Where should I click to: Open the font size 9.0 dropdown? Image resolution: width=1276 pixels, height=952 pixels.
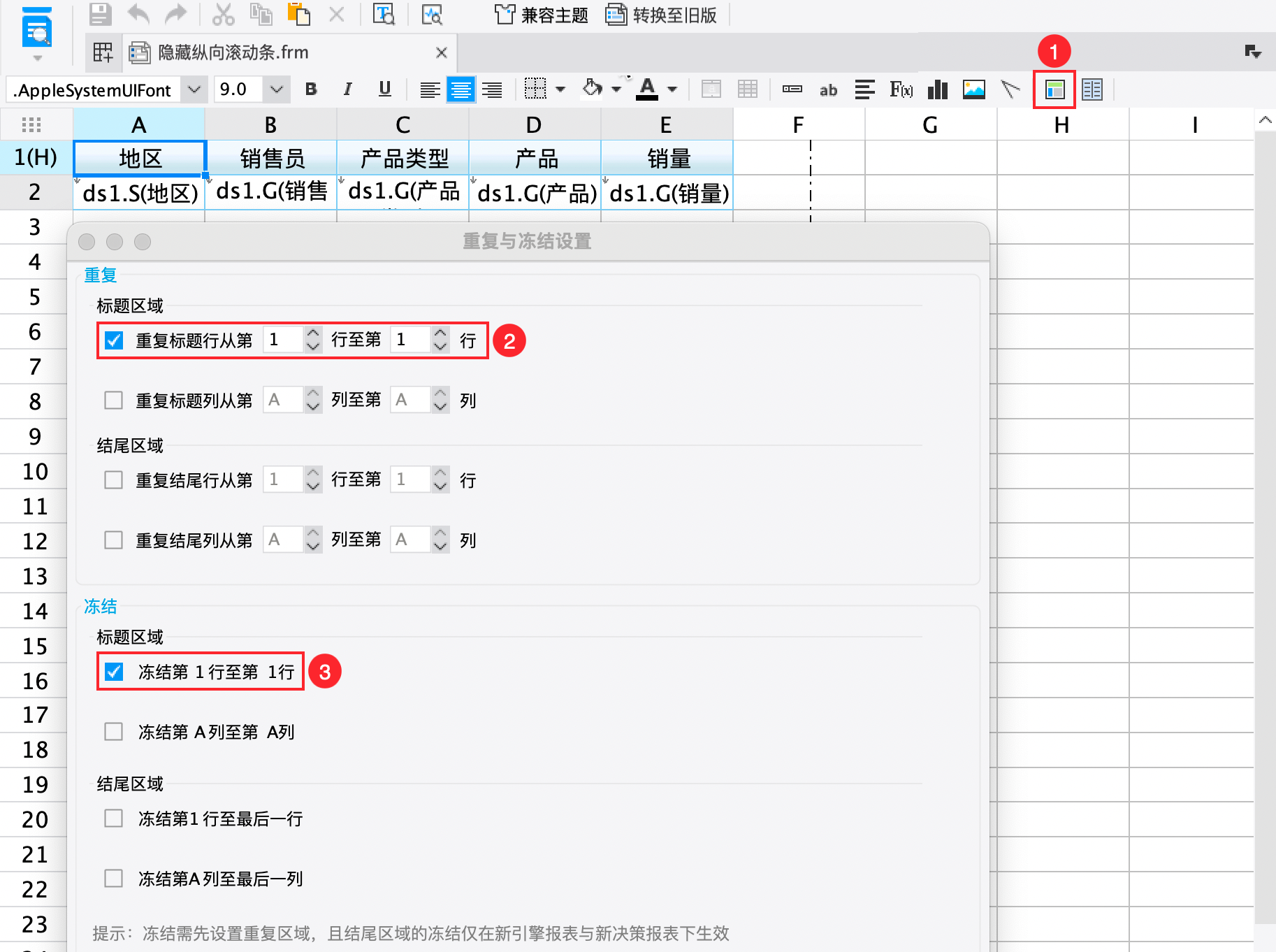tap(277, 89)
